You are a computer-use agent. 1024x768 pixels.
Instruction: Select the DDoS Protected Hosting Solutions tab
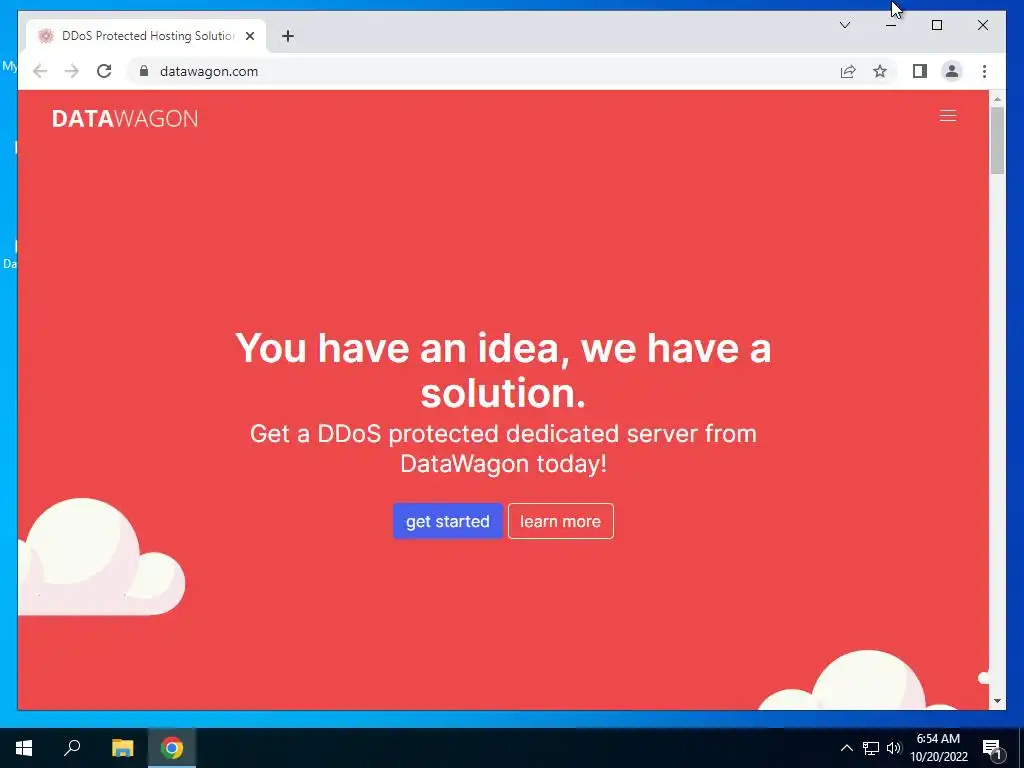pyautogui.click(x=146, y=36)
